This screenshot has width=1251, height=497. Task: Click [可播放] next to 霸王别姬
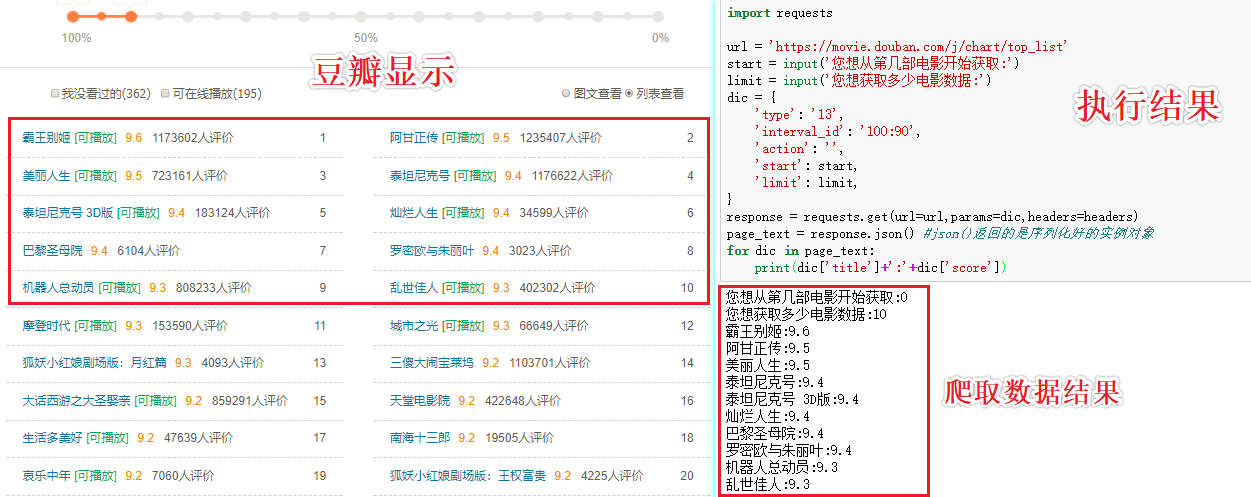[96, 138]
